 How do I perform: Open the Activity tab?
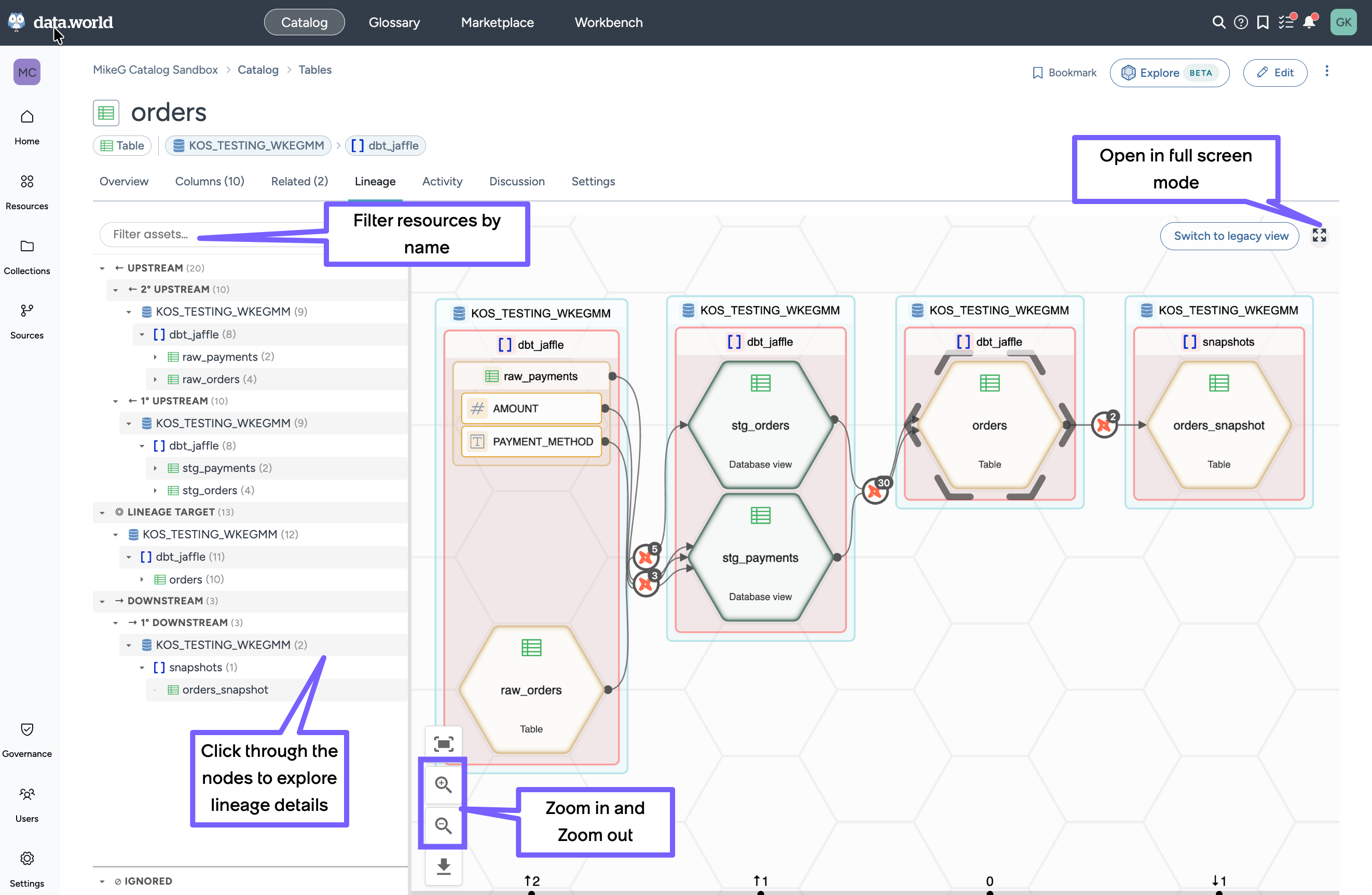pyautogui.click(x=442, y=181)
